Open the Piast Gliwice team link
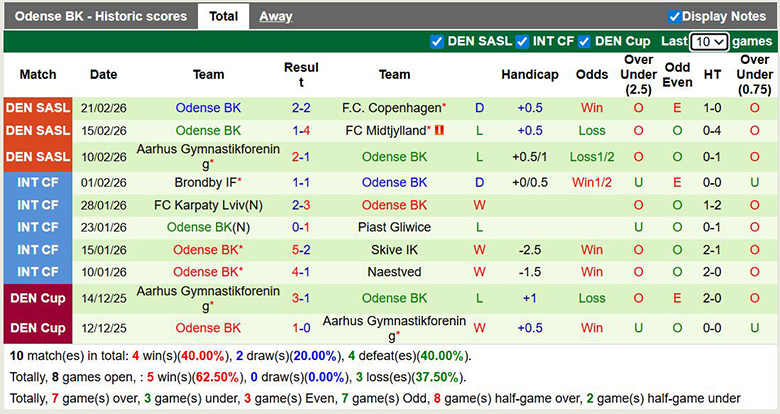This screenshot has height=414, width=780. coord(394,227)
